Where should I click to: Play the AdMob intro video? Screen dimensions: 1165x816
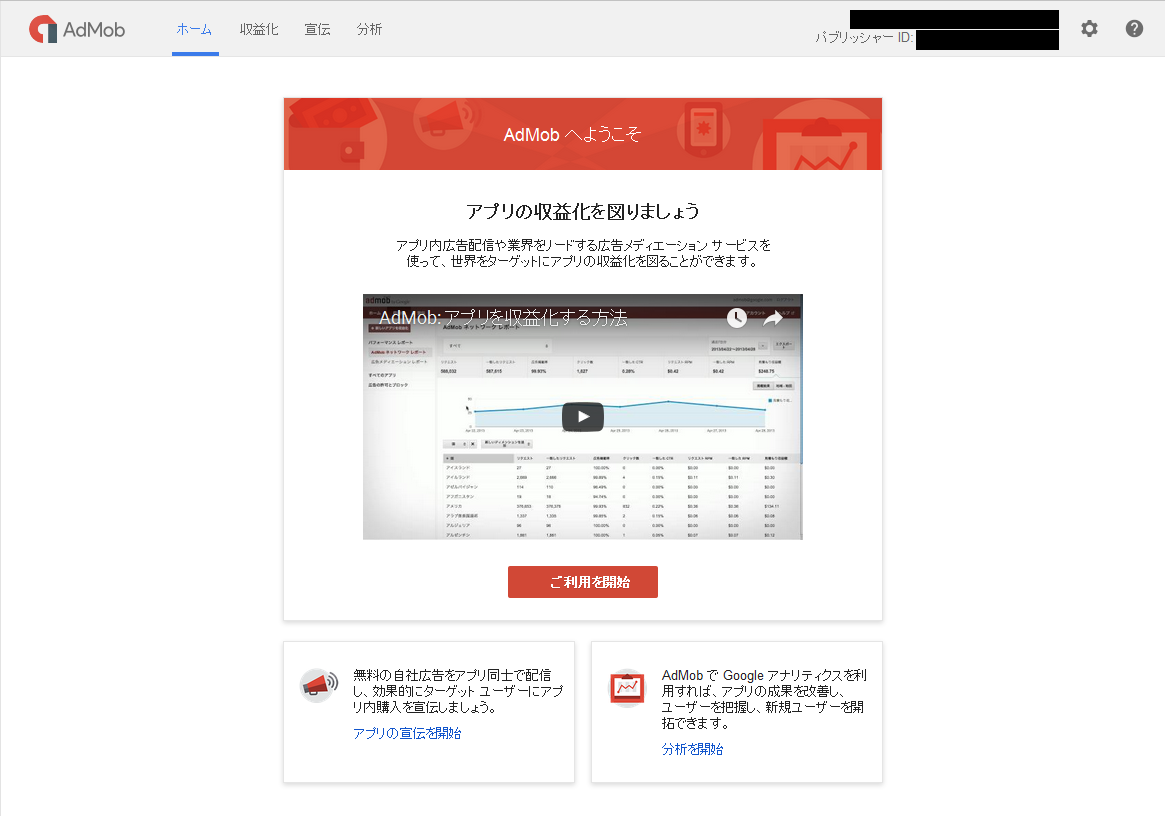tap(582, 417)
